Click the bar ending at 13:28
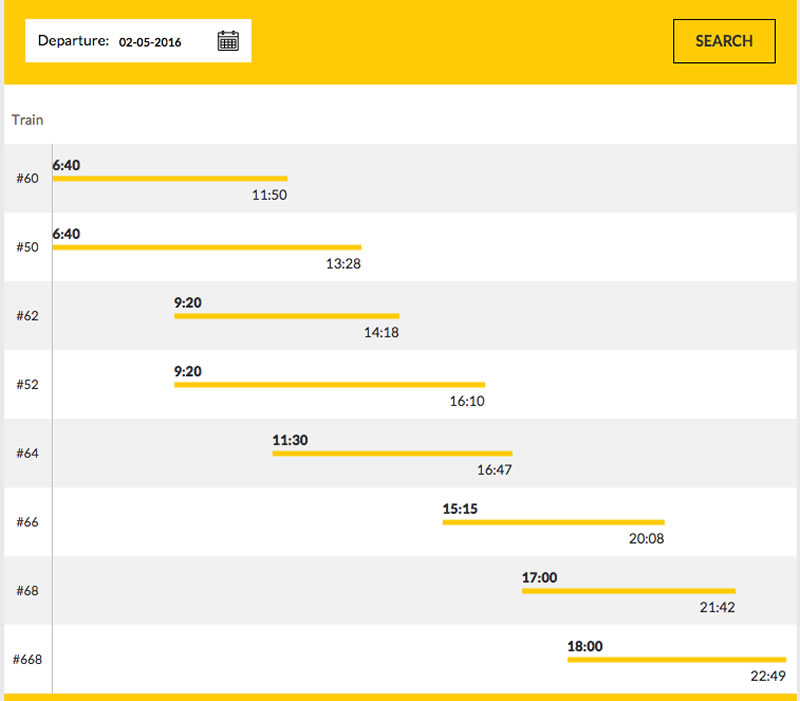This screenshot has height=701, width=800. (207, 247)
